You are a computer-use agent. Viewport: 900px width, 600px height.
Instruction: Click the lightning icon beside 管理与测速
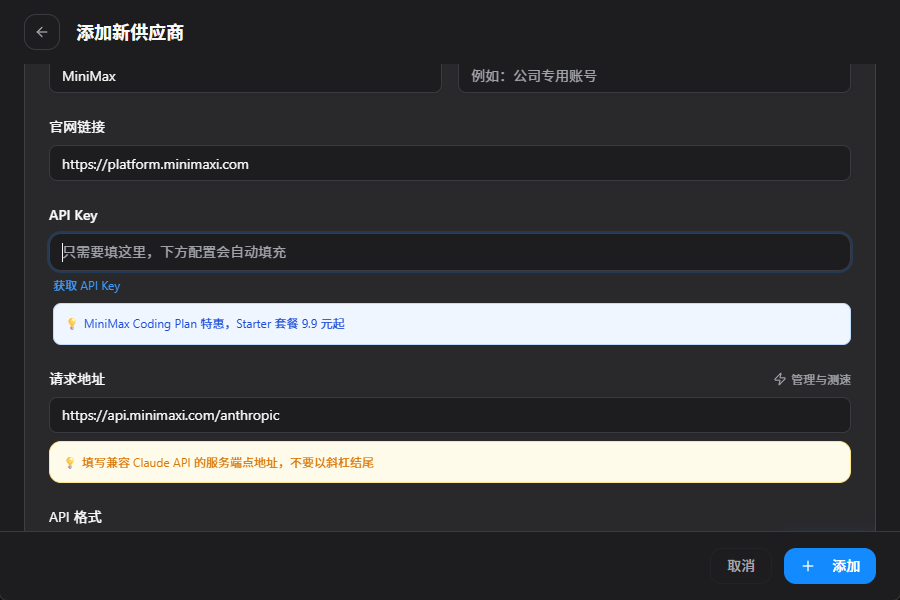(780, 380)
